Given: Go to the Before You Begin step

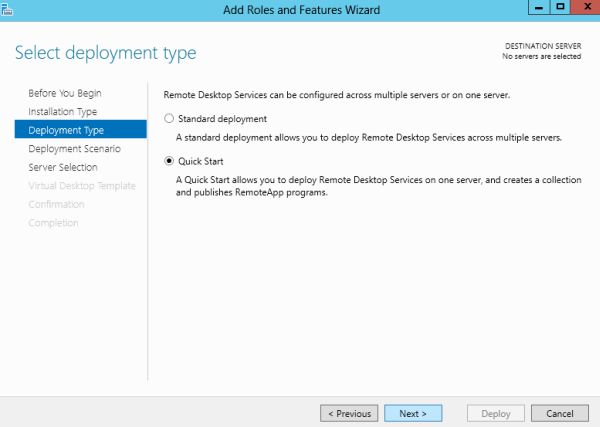Looking at the screenshot, I should [65, 93].
